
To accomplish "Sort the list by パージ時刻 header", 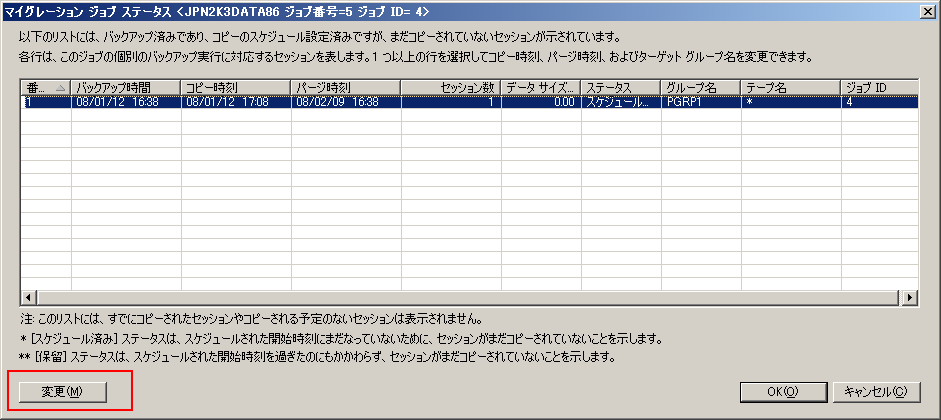I will pyautogui.click(x=345, y=87).
